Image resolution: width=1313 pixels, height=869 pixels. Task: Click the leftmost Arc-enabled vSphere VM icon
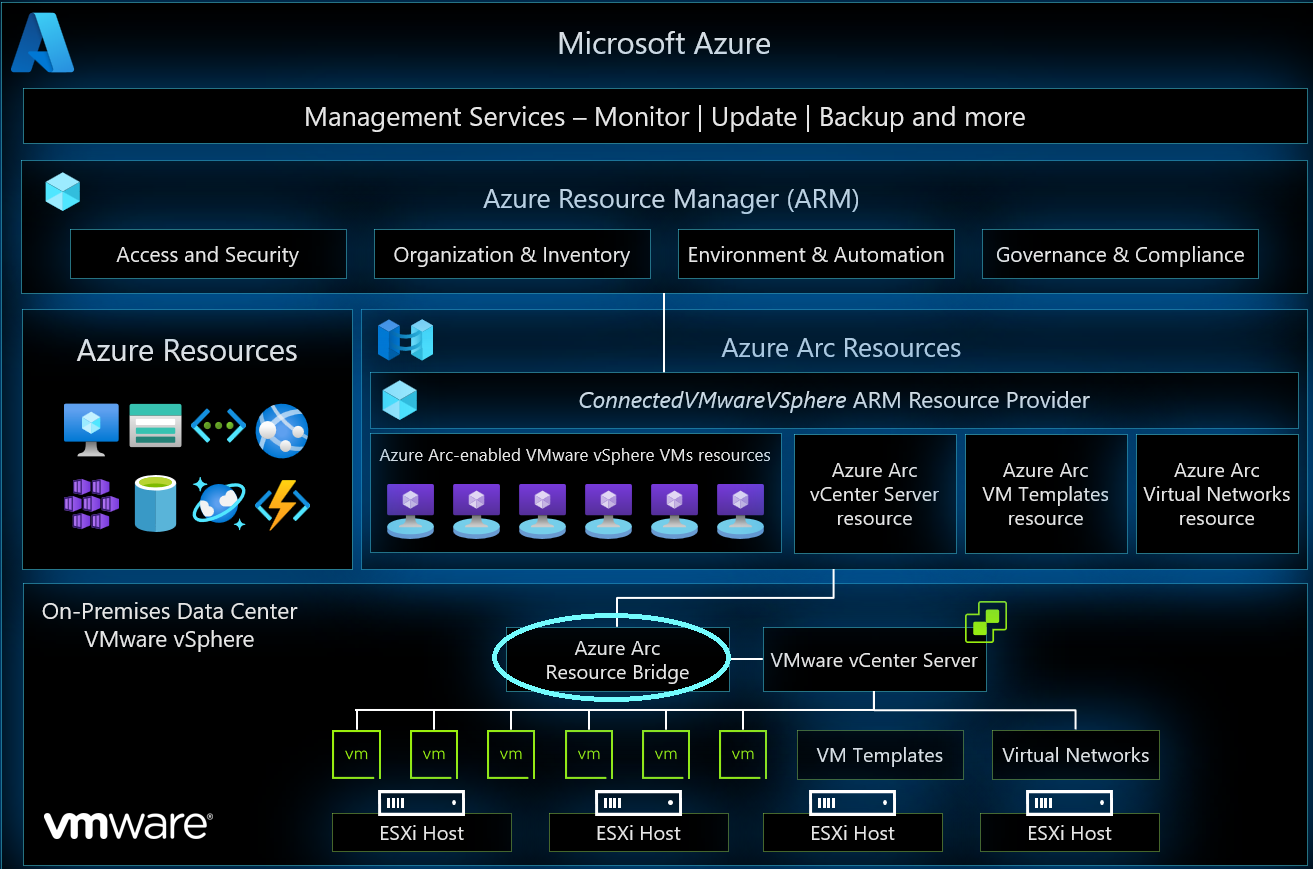pos(410,511)
